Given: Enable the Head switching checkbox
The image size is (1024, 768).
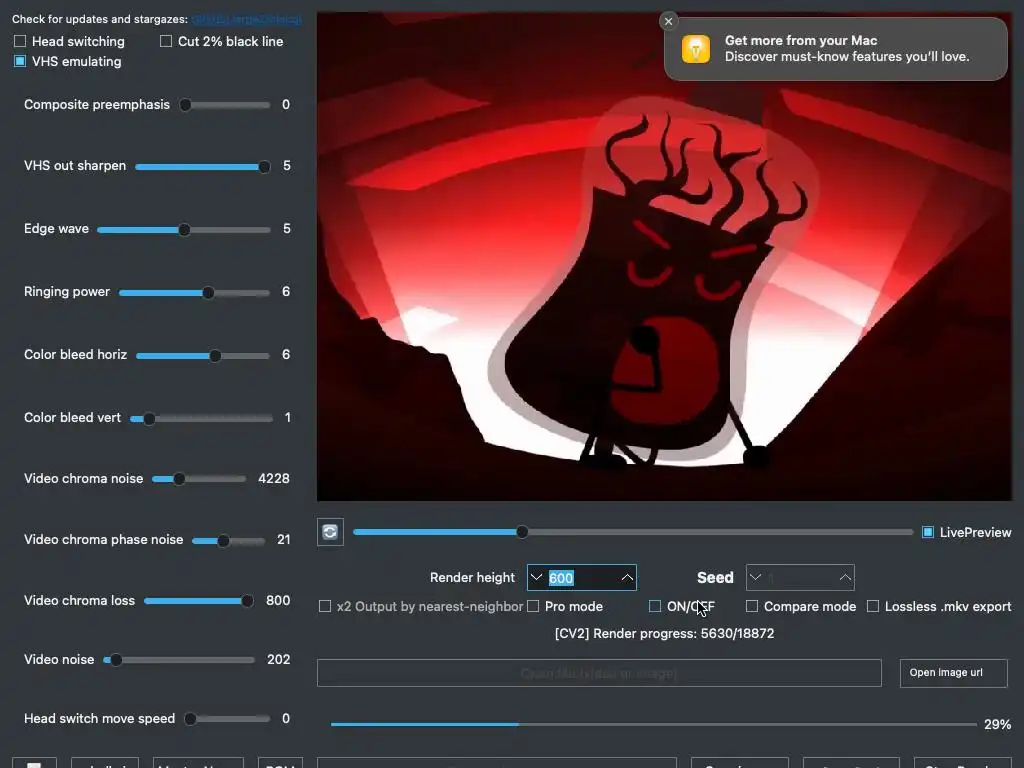Looking at the screenshot, I should click(x=20, y=41).
